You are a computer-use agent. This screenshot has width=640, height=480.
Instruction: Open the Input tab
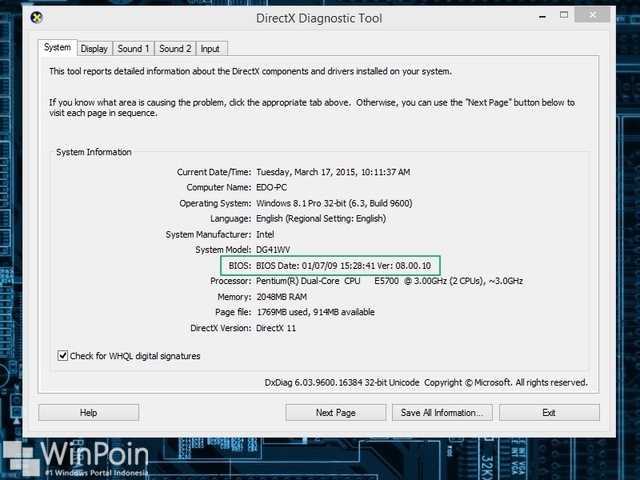tap(210, 49)
